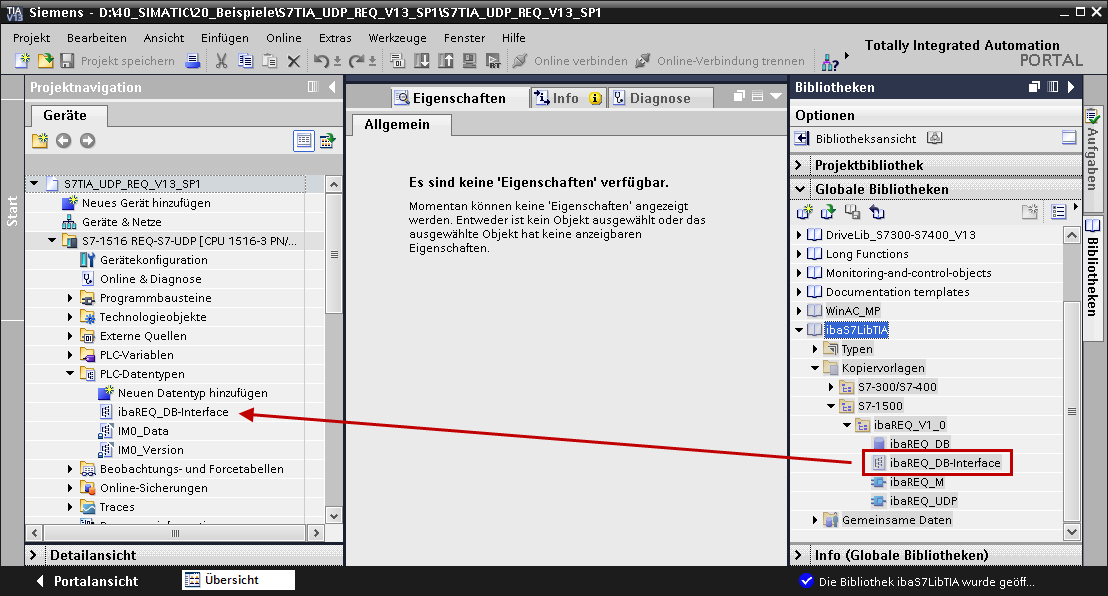Click download to device icon
This screenshot has height=596, width=1108.
[421, 61]
